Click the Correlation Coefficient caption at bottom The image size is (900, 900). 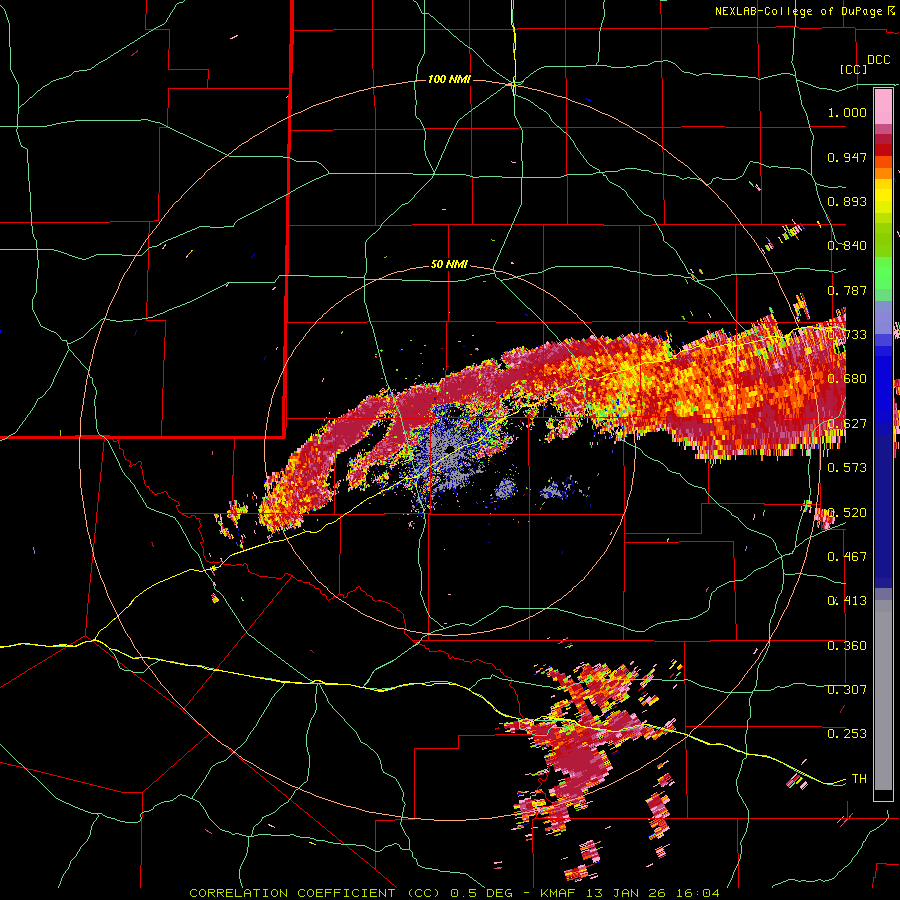(454, 893)
